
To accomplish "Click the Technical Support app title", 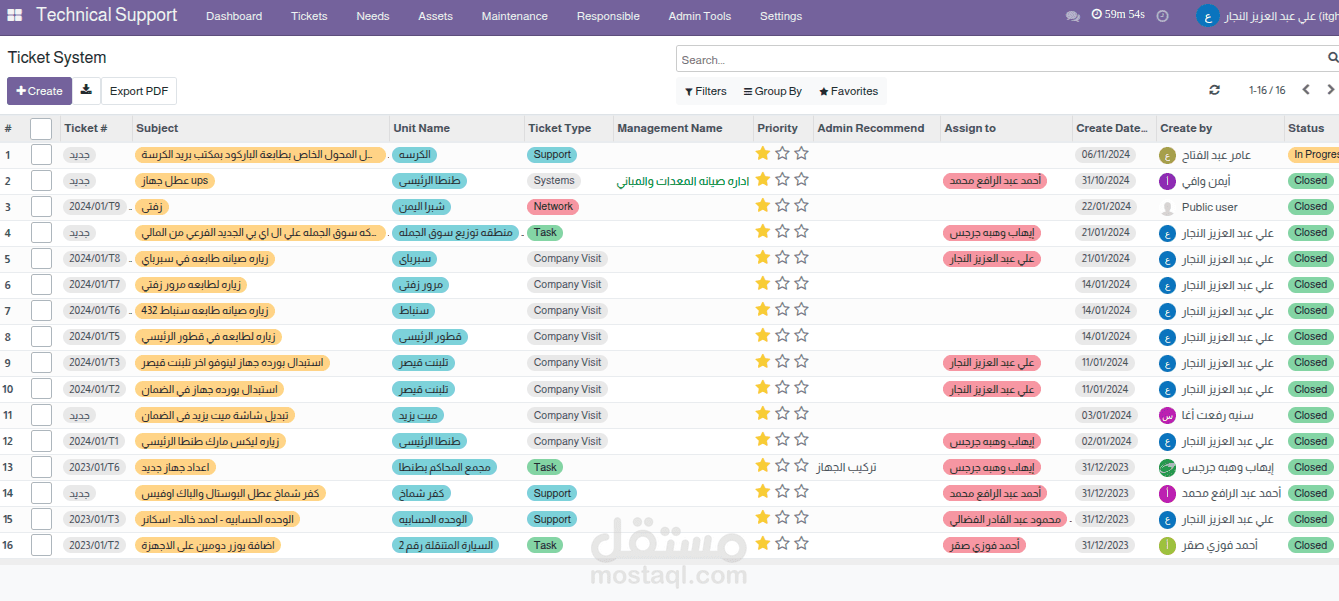I will pyautogui.click(x=107, y=15).
